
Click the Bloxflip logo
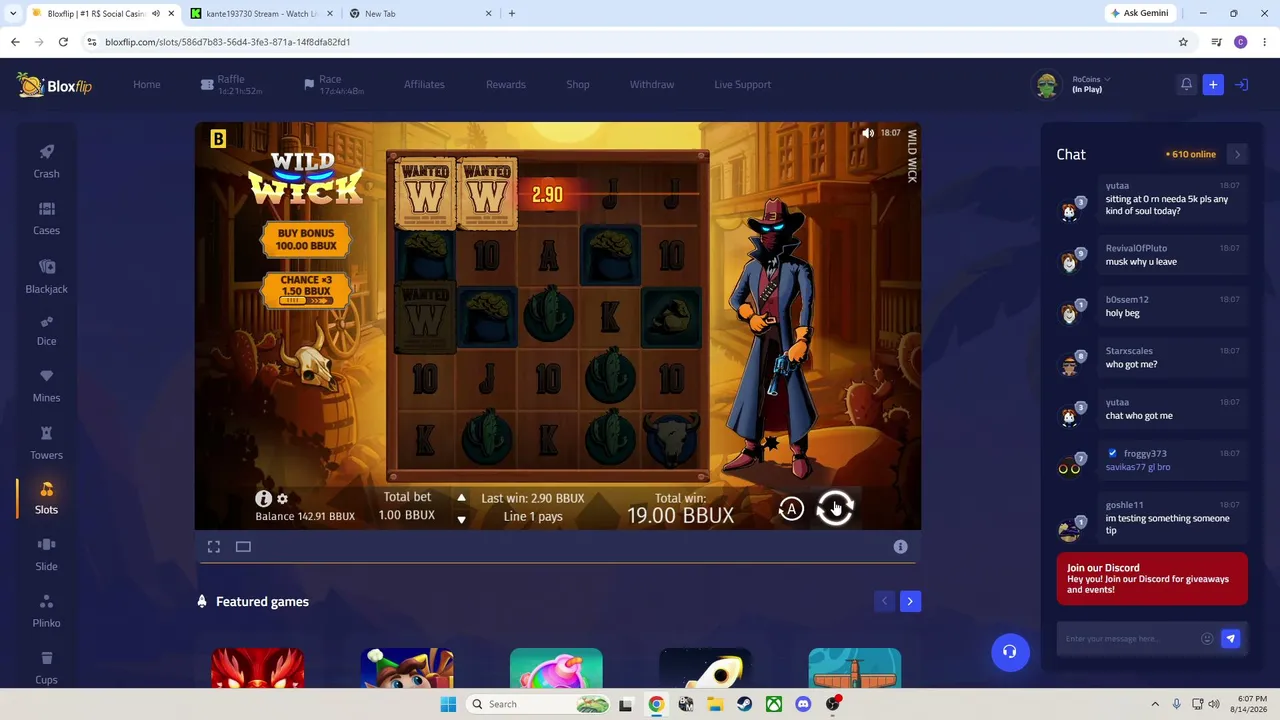(55, 85)
